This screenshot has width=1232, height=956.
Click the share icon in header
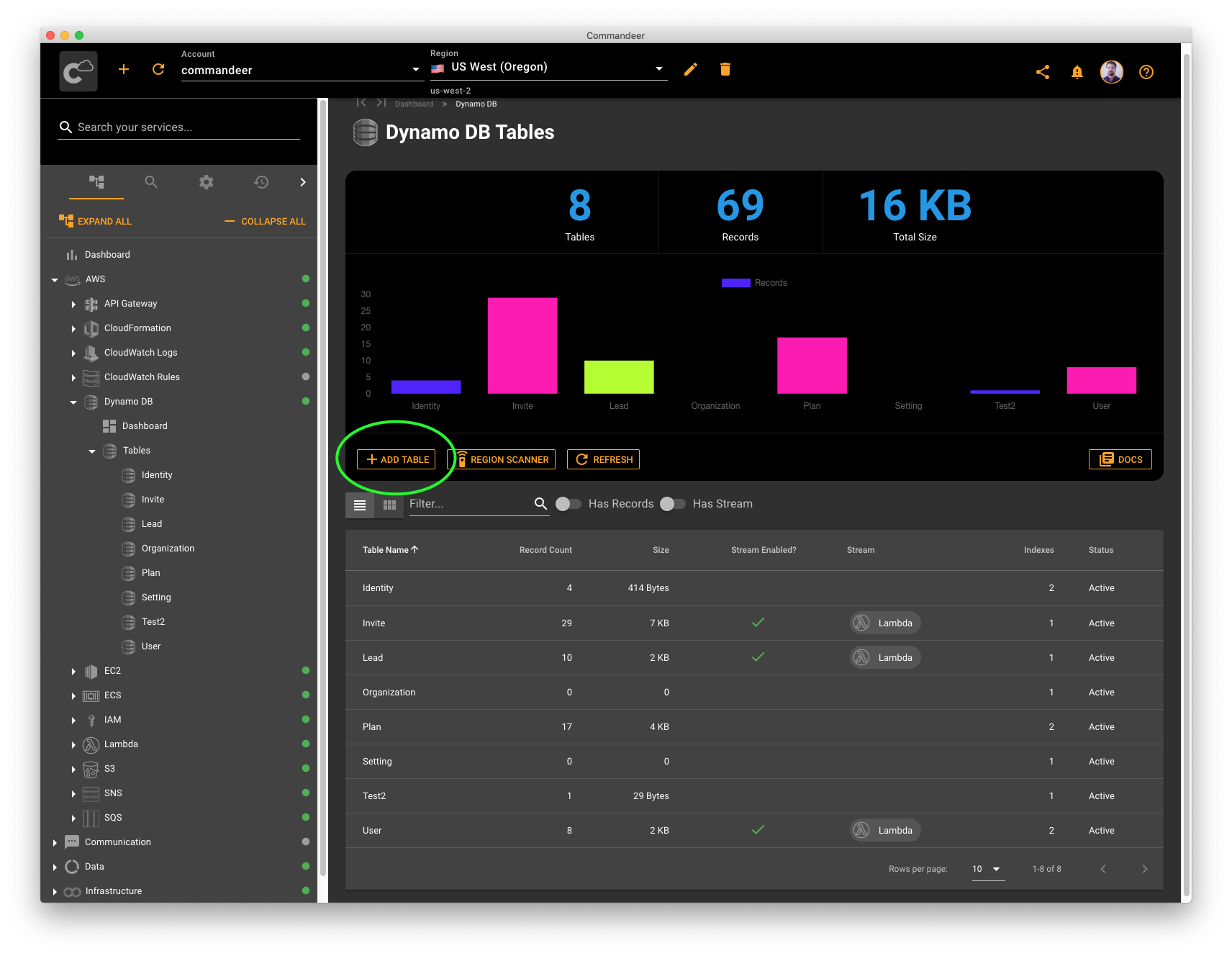[1043, 72]
